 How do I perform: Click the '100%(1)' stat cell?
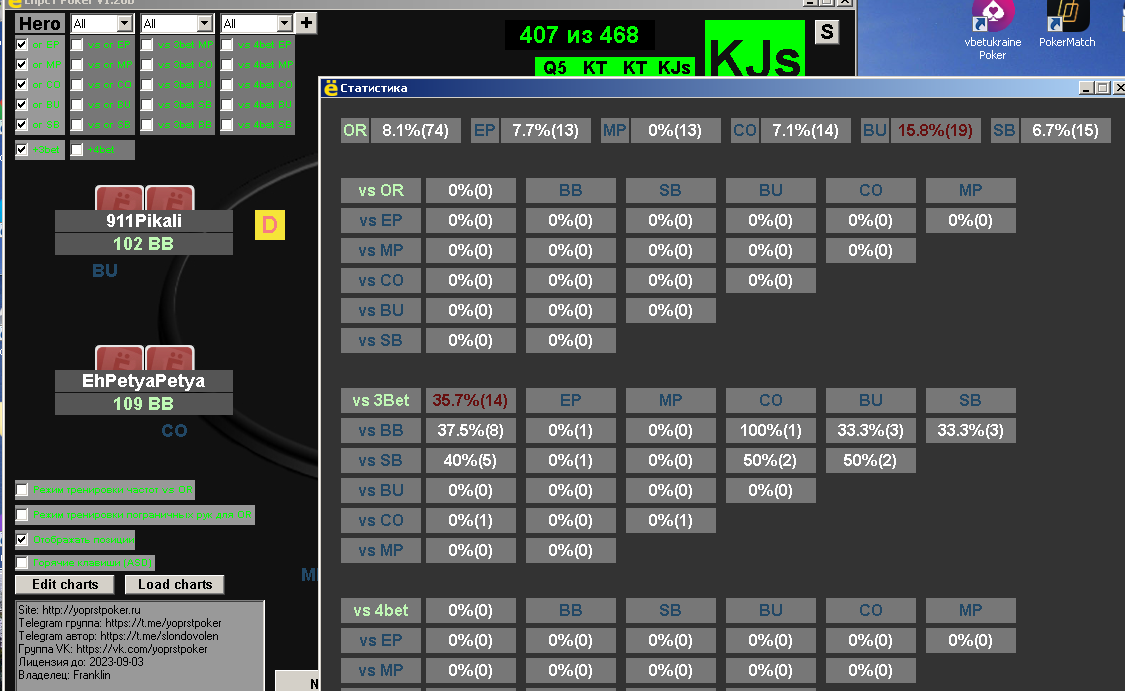(x=771, y=431)
